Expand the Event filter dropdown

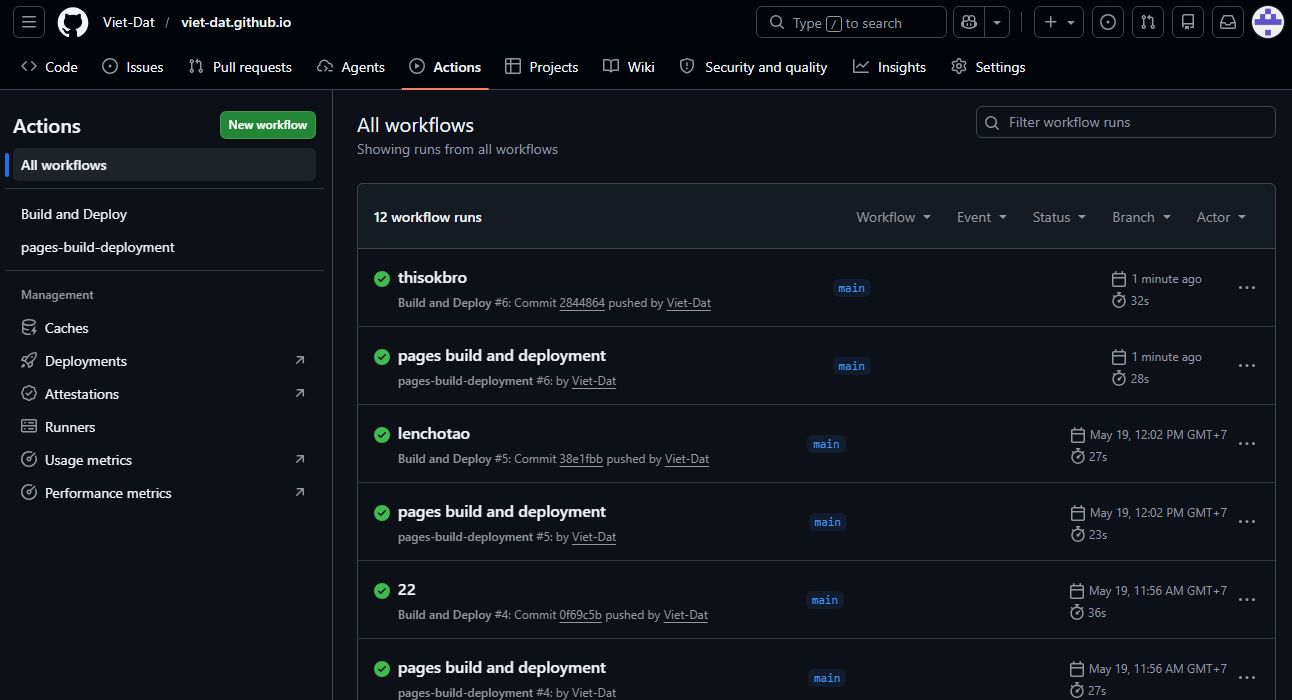click(x=981, y=217)
